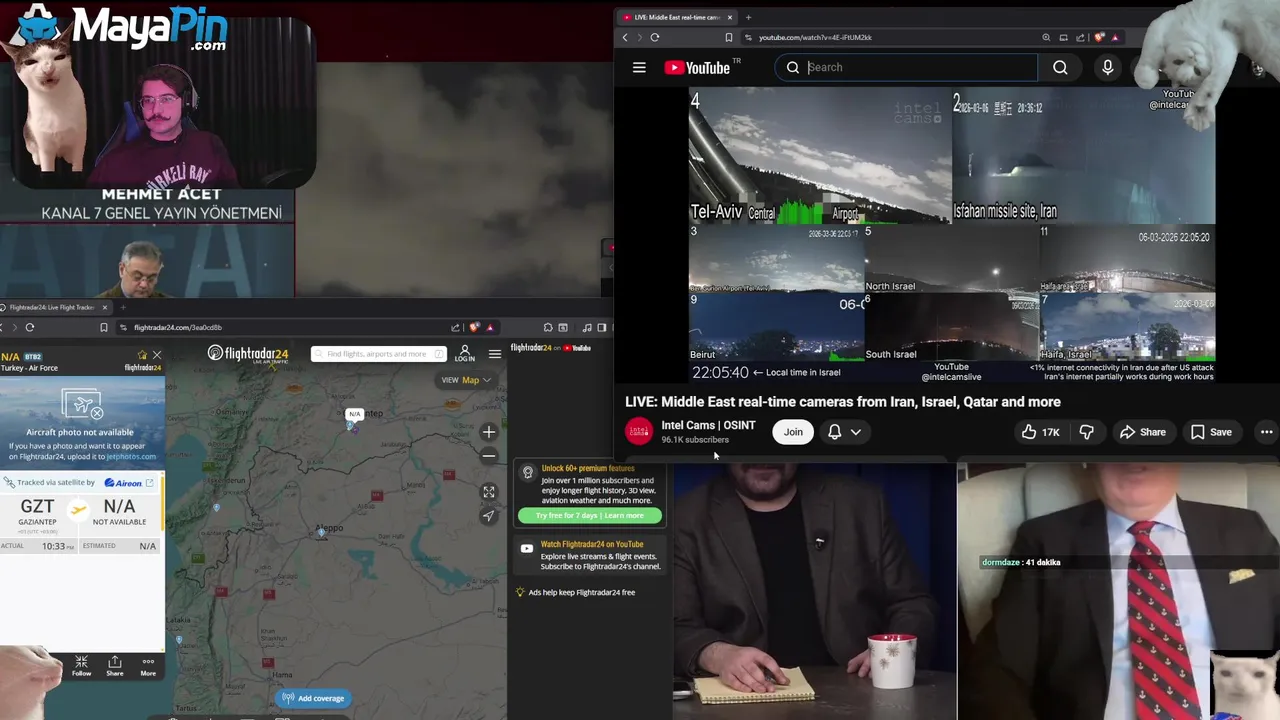Screen dimensions: 1280x720
Task: Open Flightradar24 hamburger menu
Action: pyautogui.click(x=495, y=354)
